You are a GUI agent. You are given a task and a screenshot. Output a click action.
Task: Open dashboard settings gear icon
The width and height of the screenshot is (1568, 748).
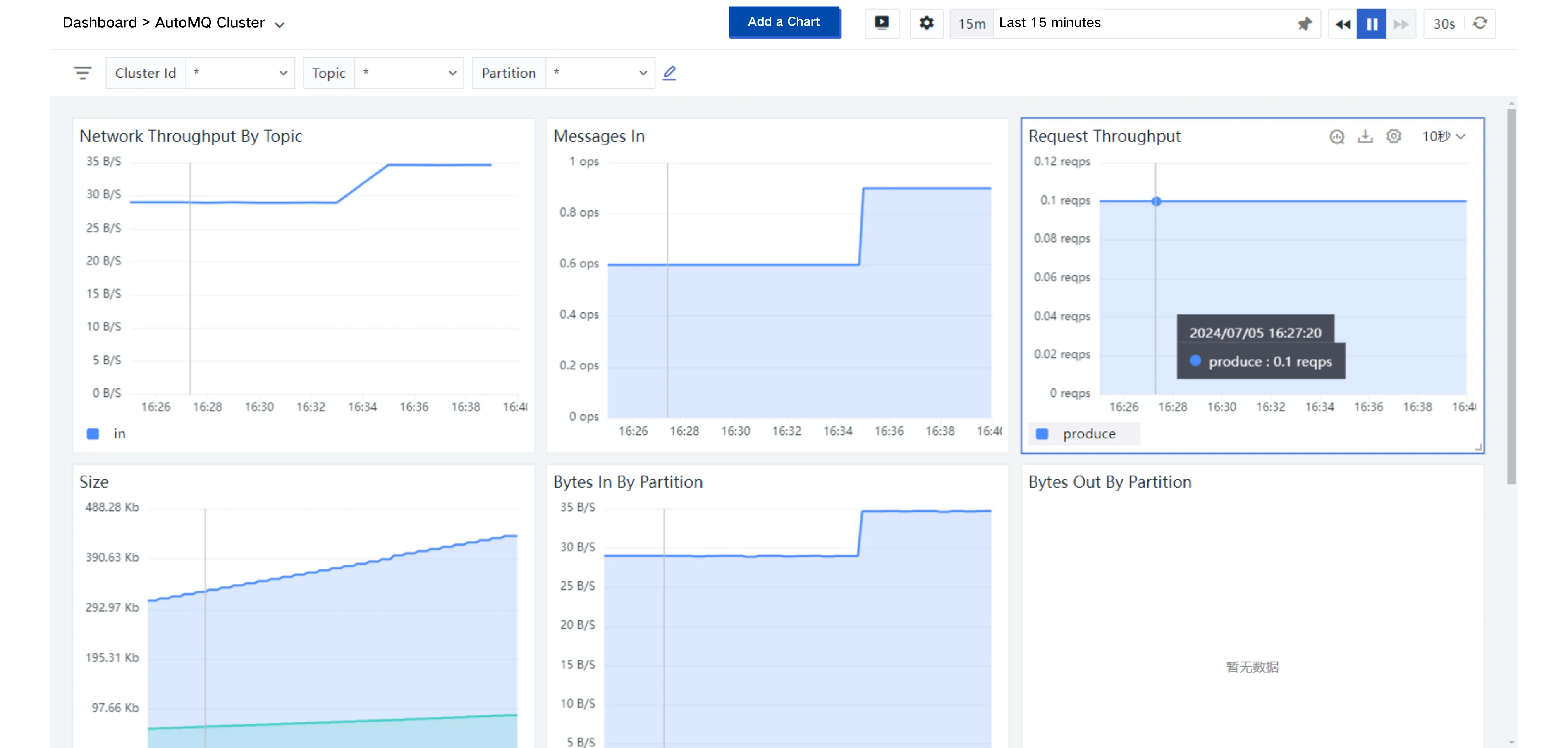pyautogui.click(x=926, y=23)
